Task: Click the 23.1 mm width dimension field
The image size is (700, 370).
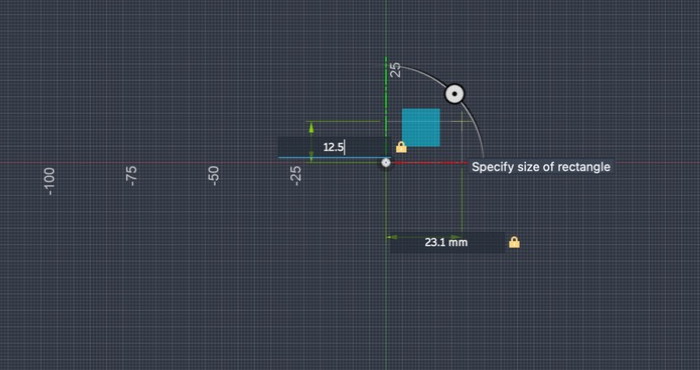Action: 447,242
